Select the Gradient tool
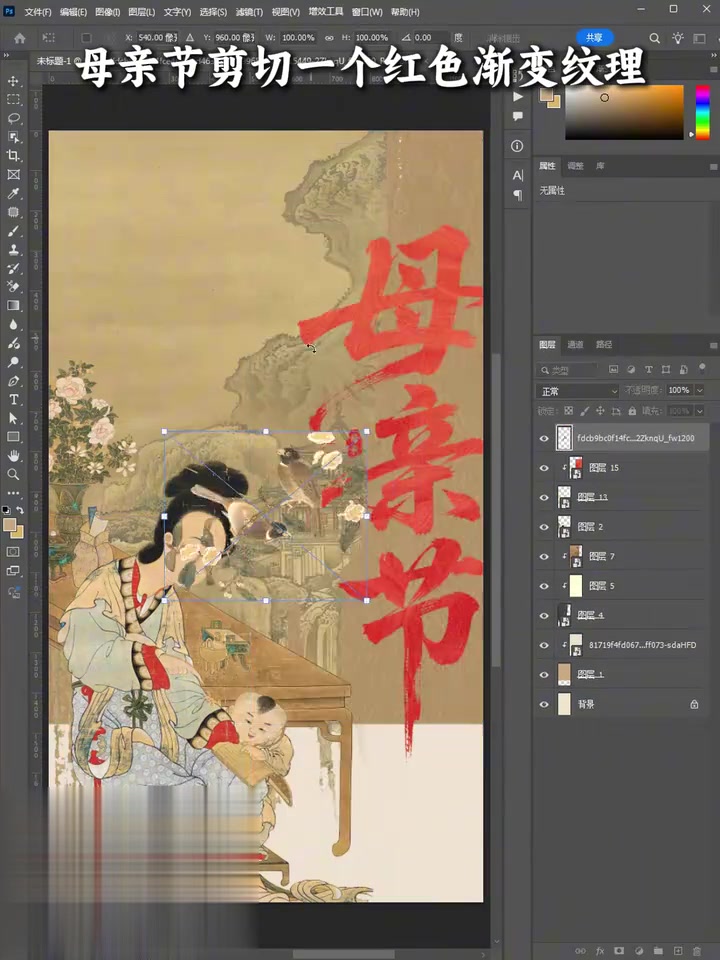Image resolution: width=720 pixels, height=960 pixels. tap(13, 305)
